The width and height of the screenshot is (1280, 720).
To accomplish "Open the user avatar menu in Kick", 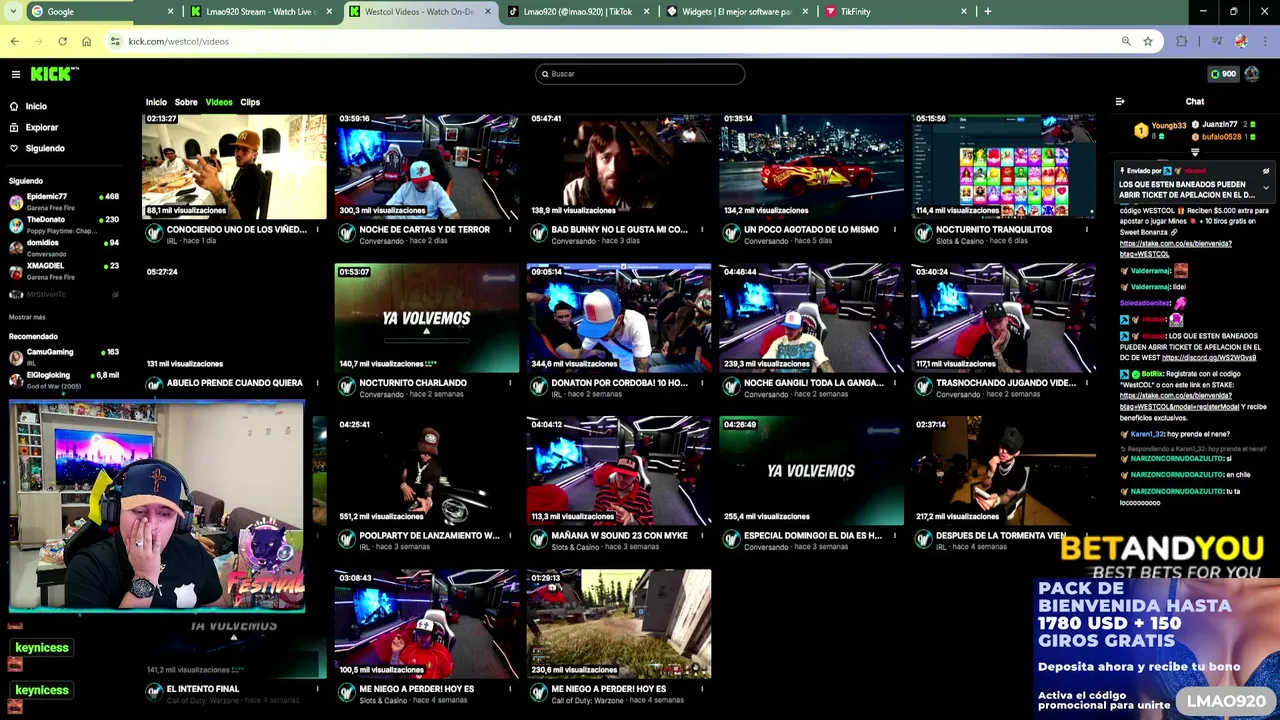I will 1252,74.
